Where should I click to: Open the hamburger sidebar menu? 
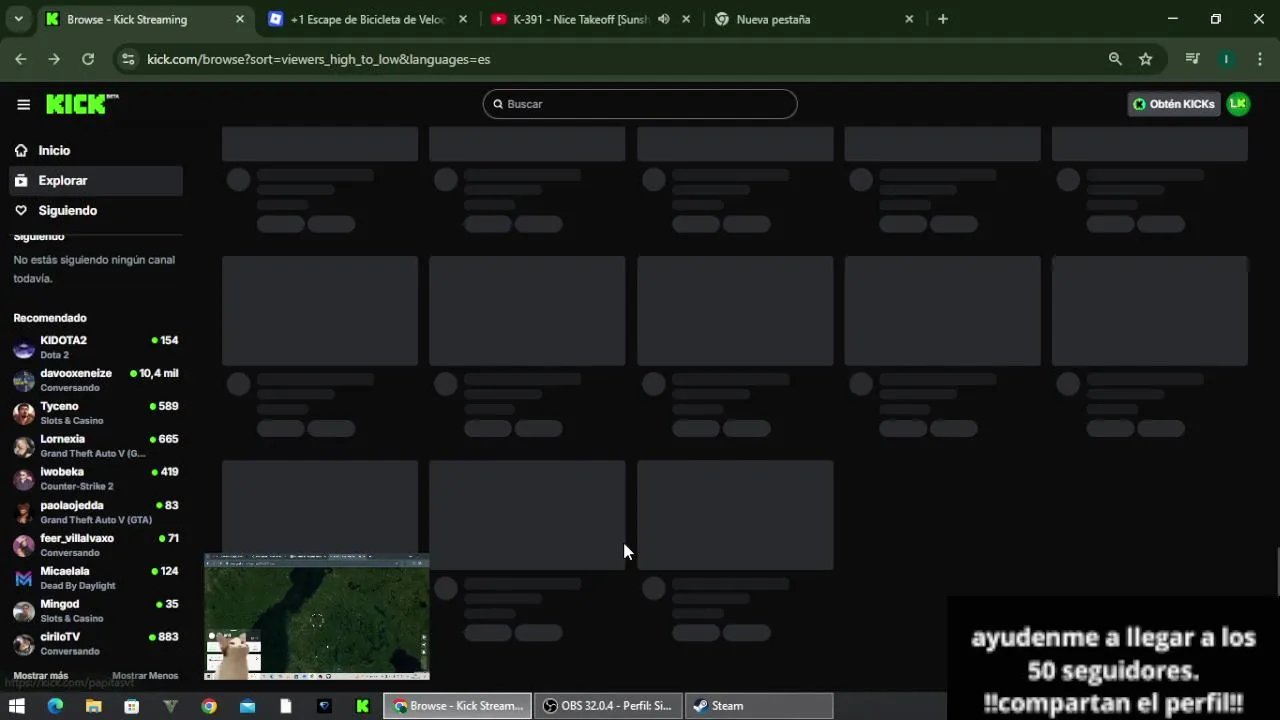coord(23,104)
